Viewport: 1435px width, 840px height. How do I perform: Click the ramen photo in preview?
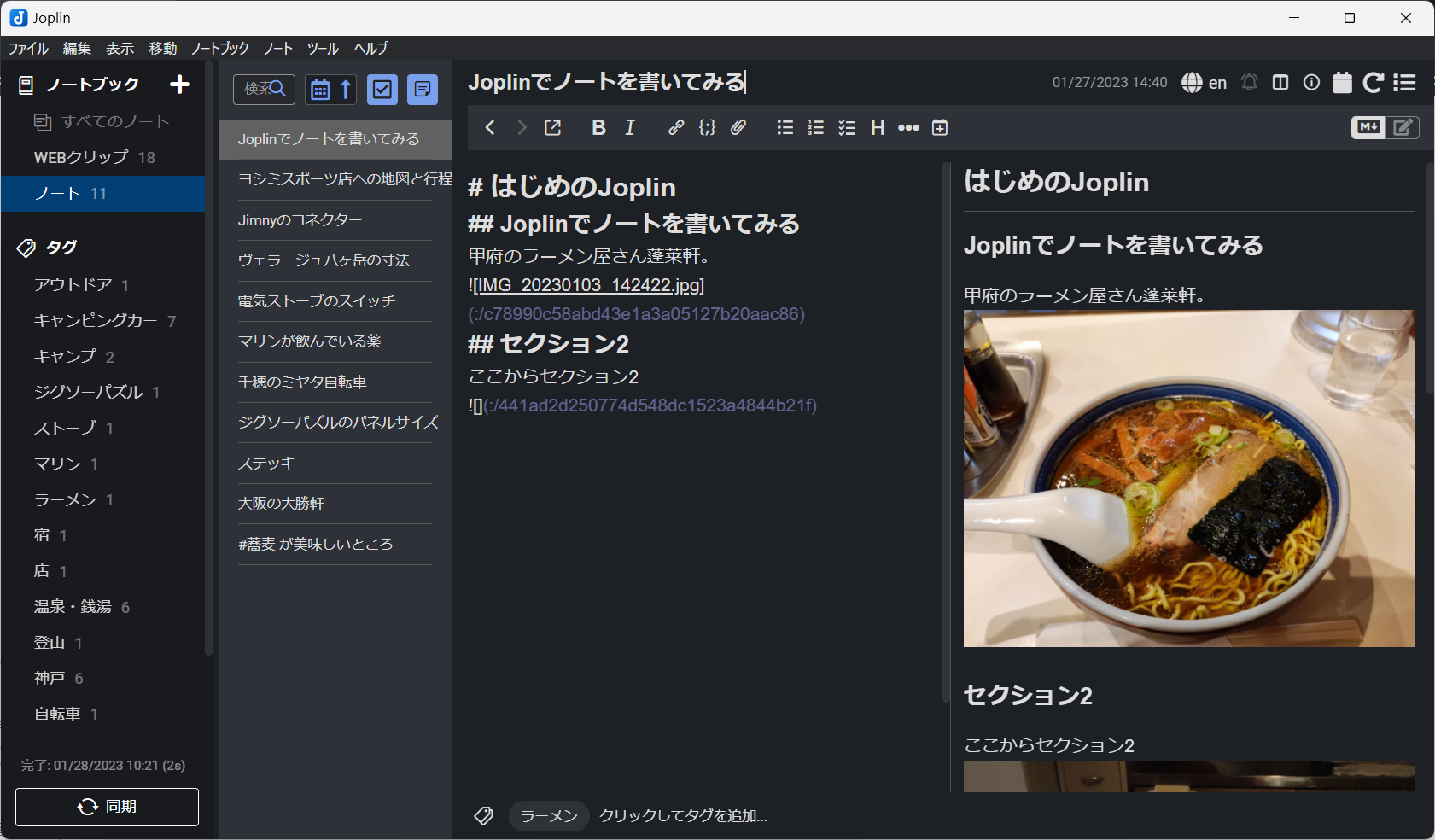(1188, 478)
